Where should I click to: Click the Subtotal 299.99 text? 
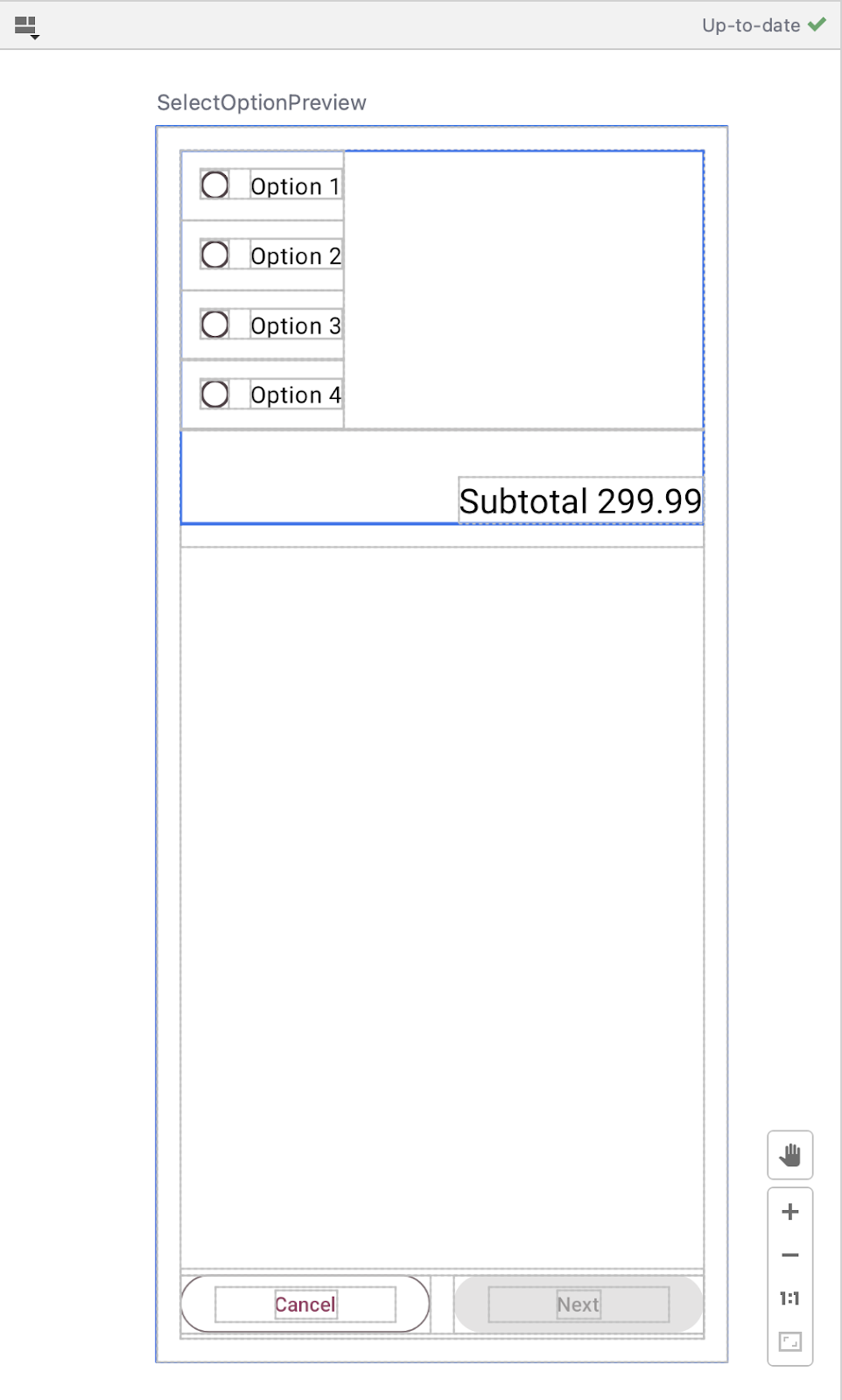pyautogui.click(x=579, y=501)
